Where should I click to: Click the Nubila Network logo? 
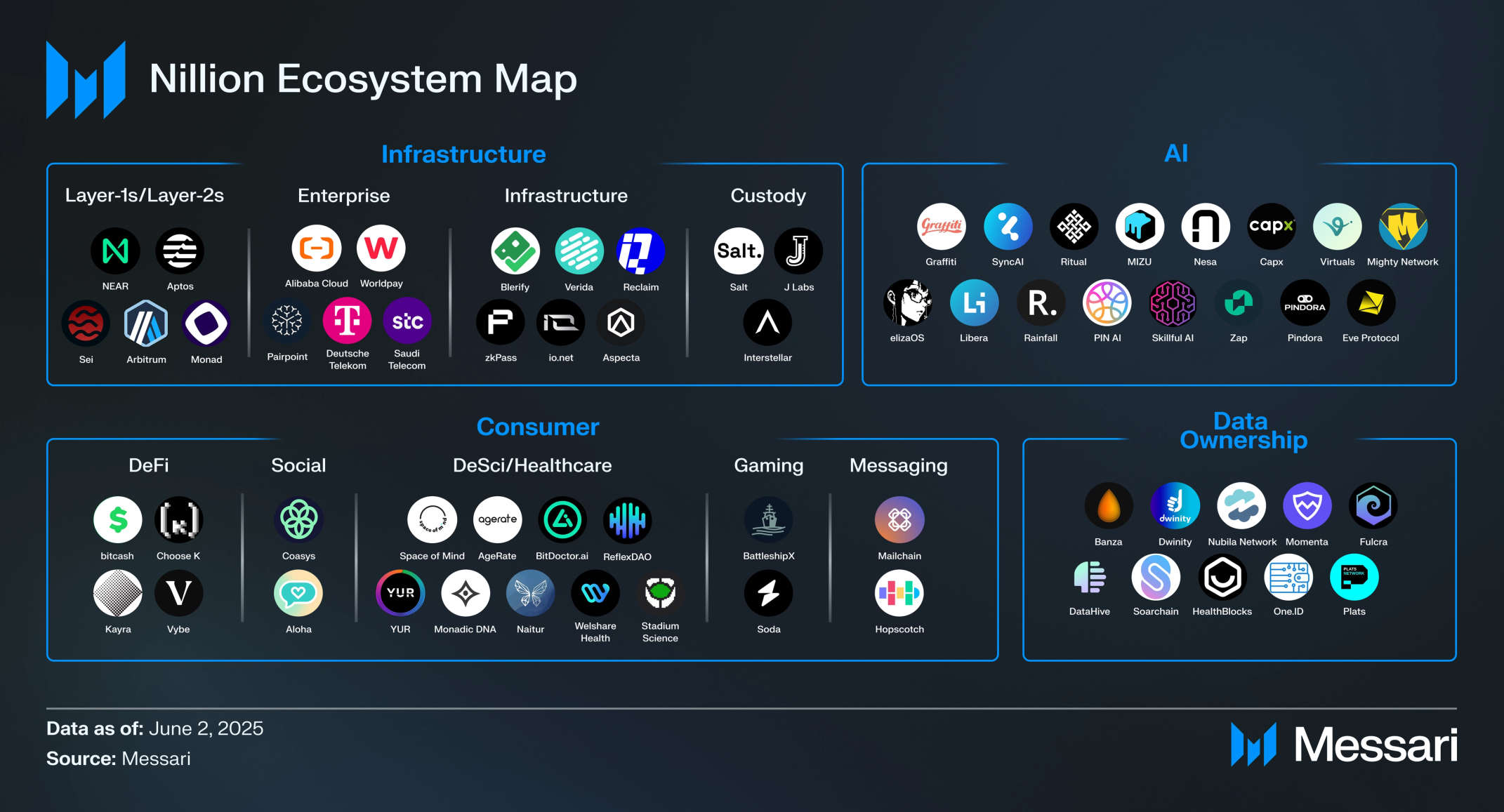[1241, 505]
